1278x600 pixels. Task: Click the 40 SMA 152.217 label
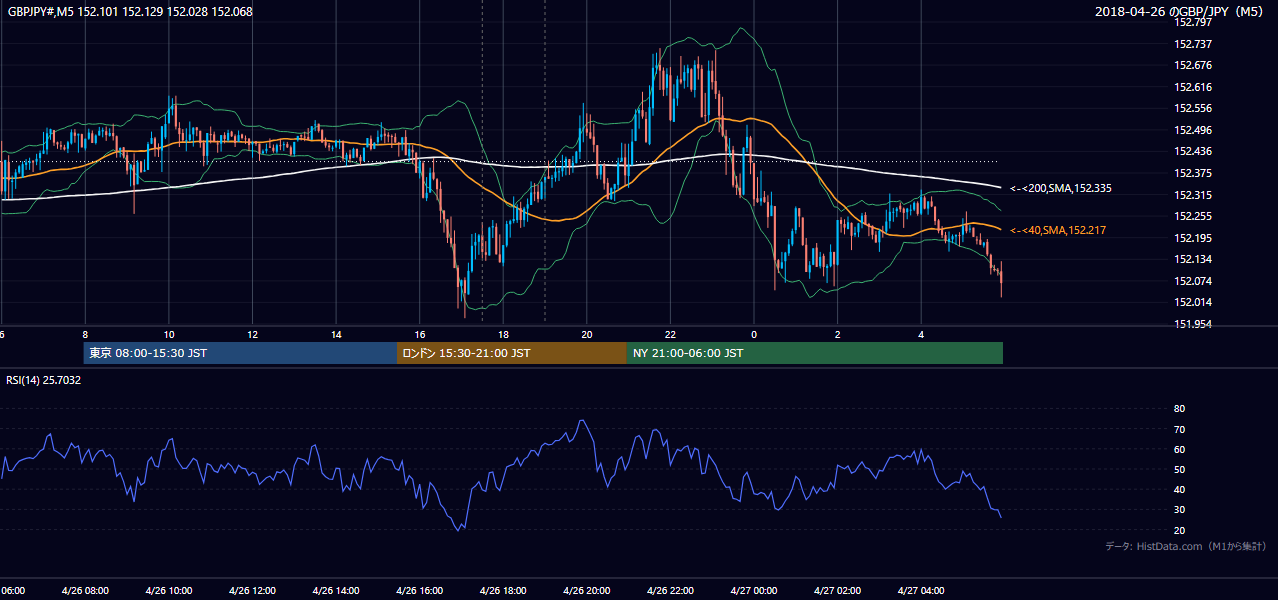point(1056,230)
